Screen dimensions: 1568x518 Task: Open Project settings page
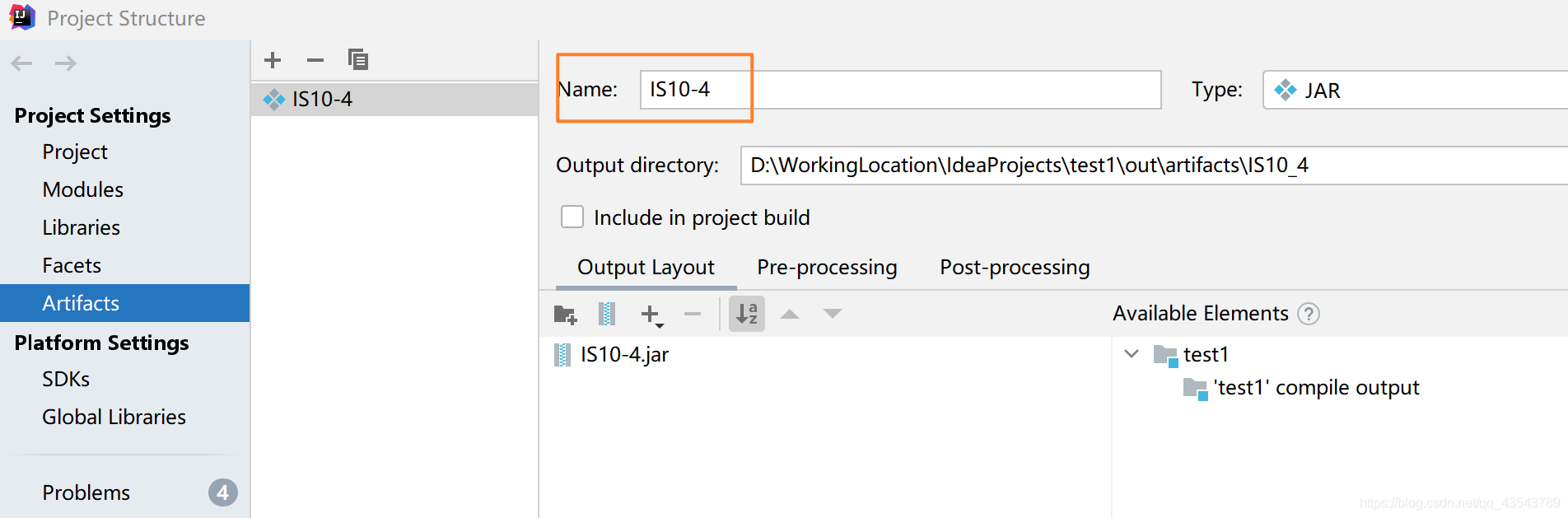(75, 152)
